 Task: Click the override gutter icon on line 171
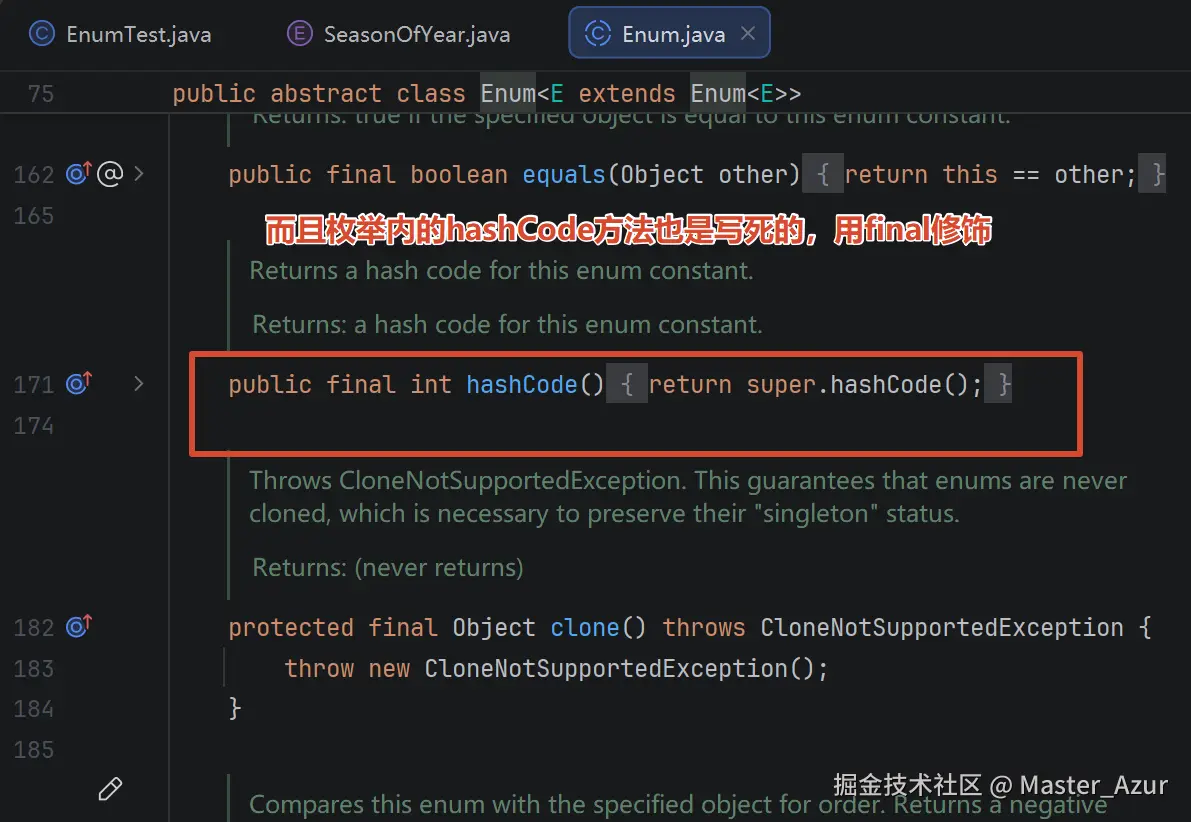tap(78, 384)
